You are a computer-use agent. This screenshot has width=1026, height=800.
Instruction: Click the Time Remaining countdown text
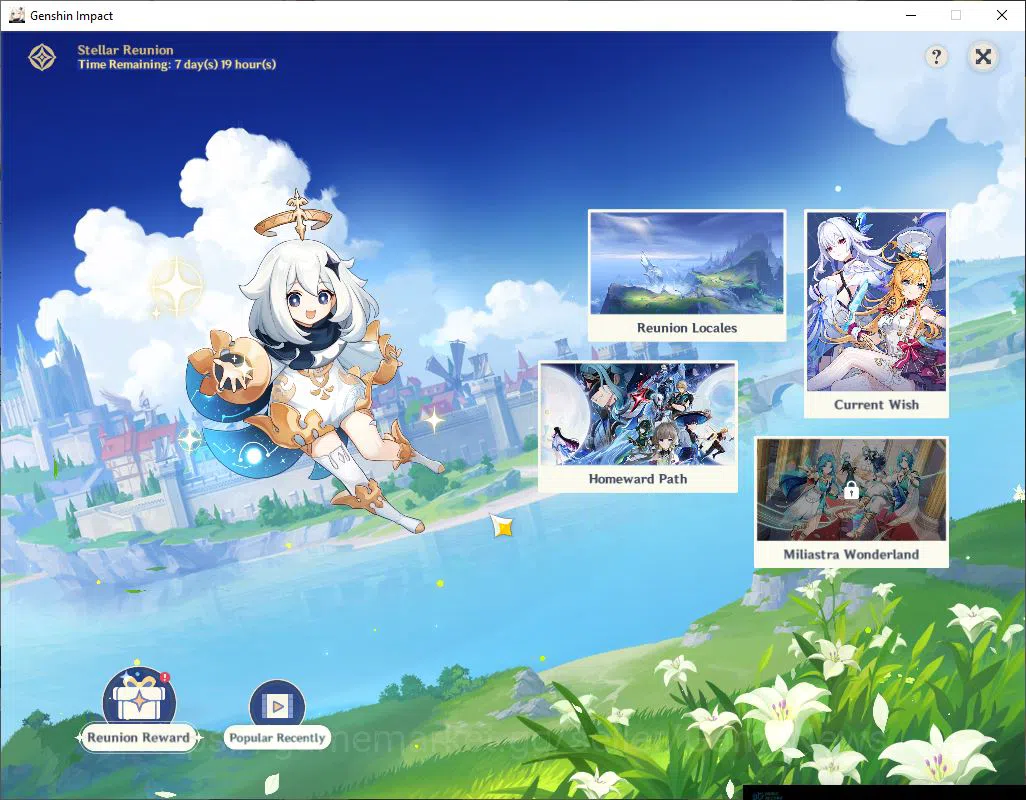click(177, 65)
